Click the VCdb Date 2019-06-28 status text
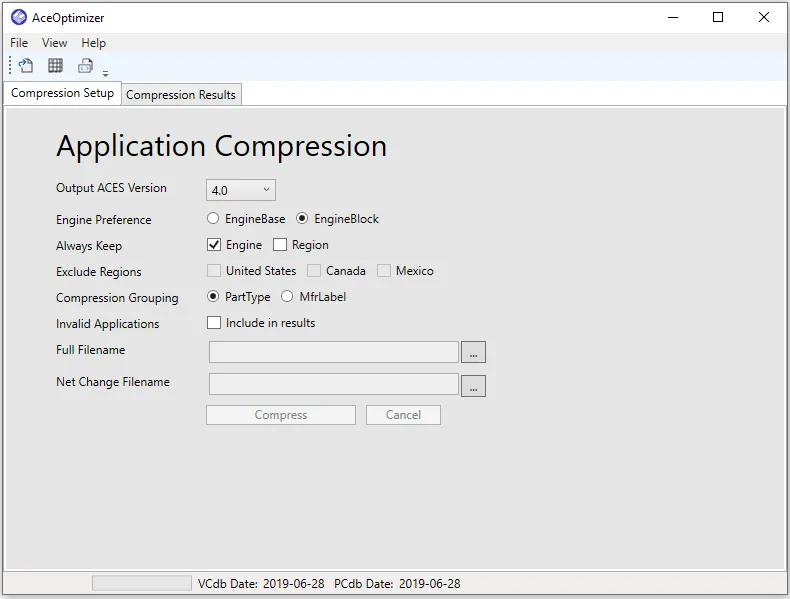Viewport: 790px width, 599px height. point(261,584)
